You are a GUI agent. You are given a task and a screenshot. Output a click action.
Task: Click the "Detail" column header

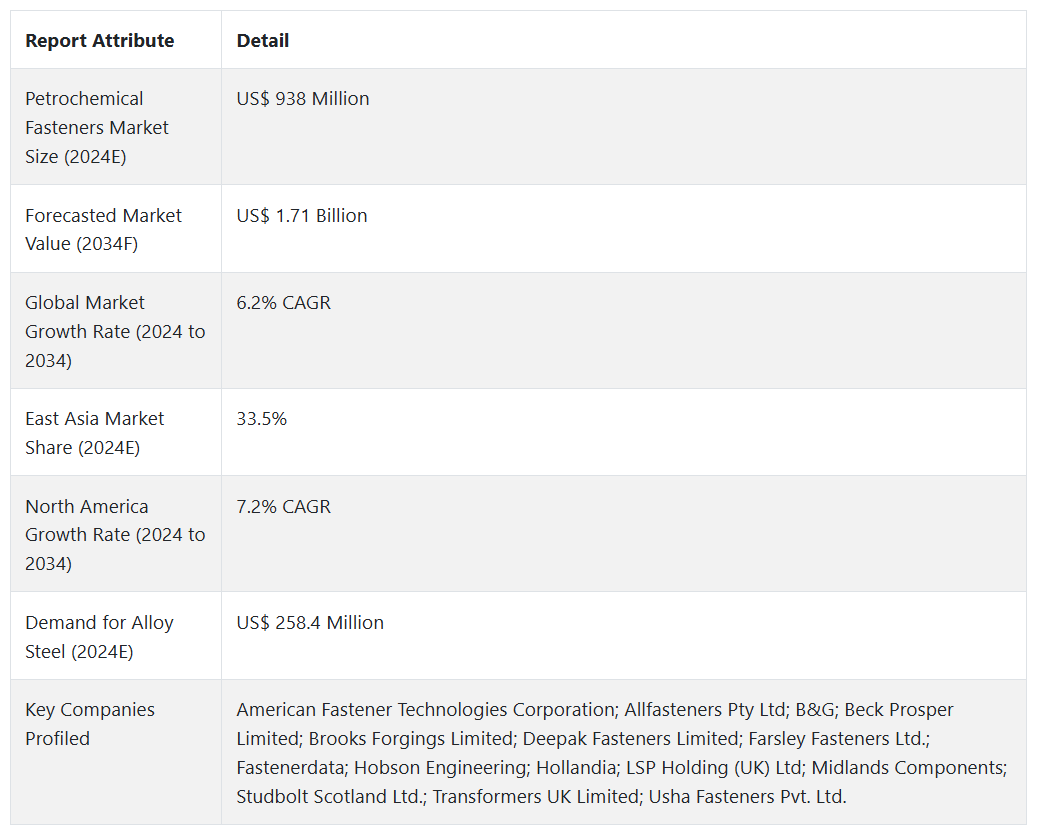(263, 41)
